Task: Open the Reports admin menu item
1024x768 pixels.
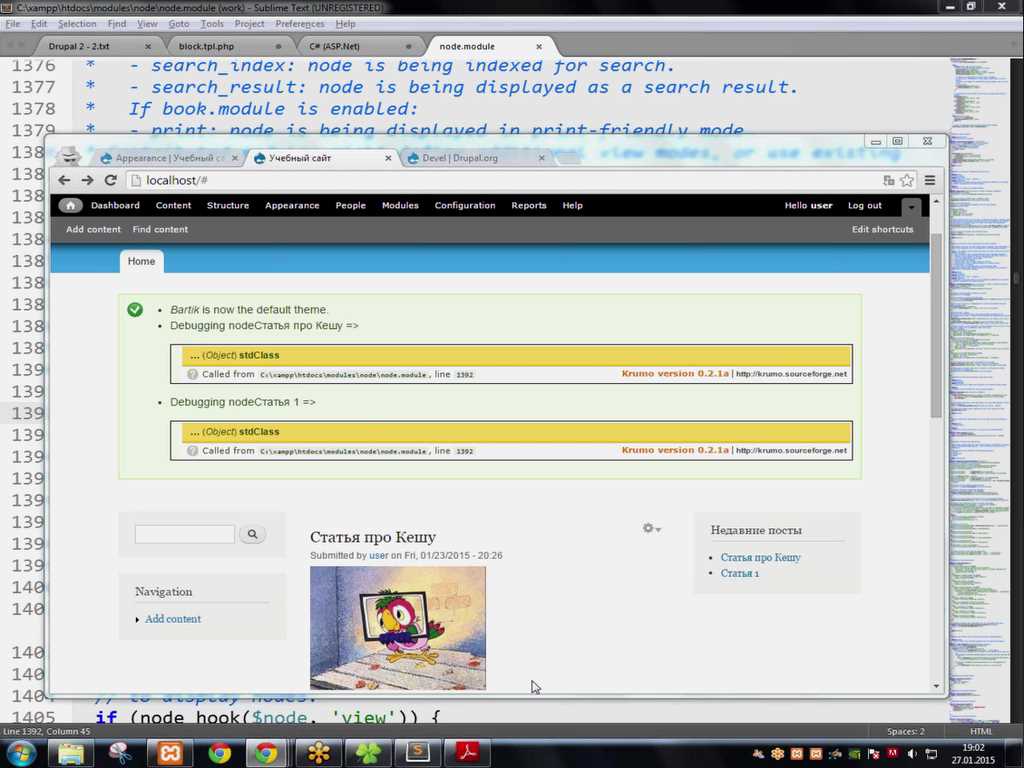Action: click(x=529, y=205)
